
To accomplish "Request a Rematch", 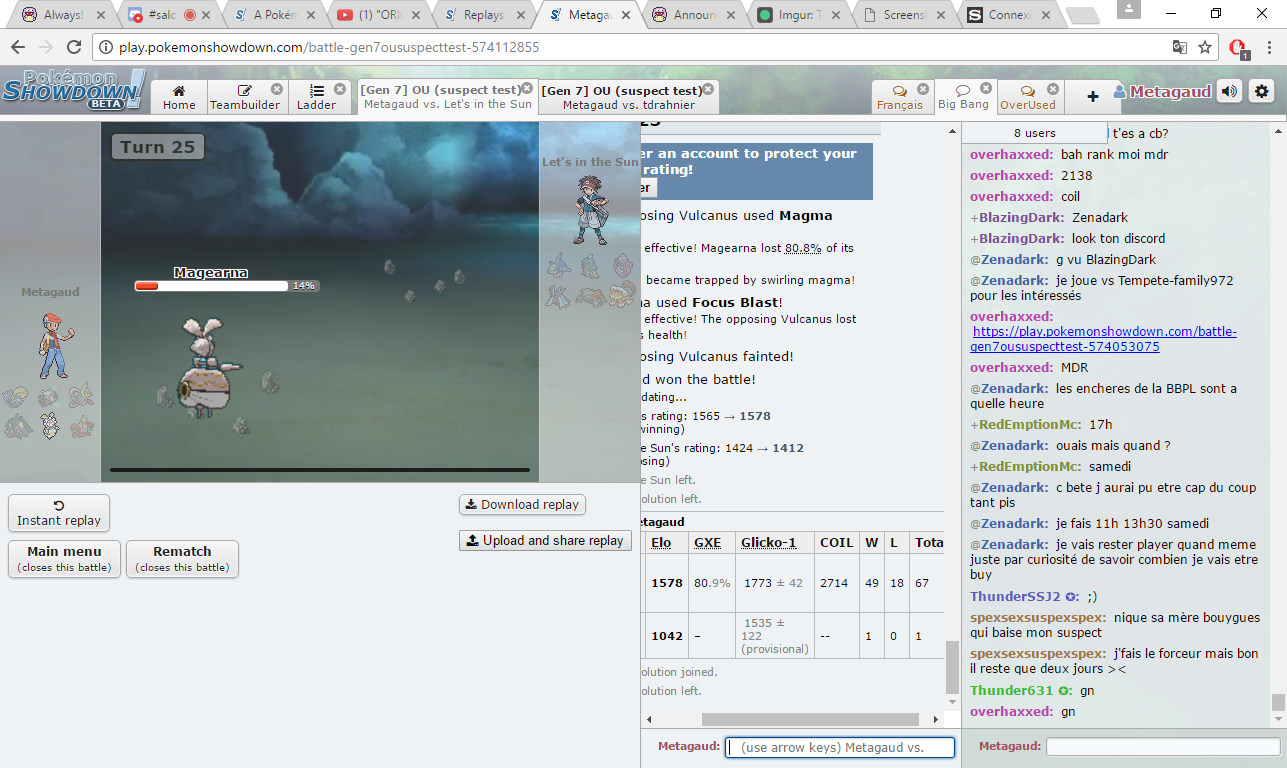I will (182, 558).
